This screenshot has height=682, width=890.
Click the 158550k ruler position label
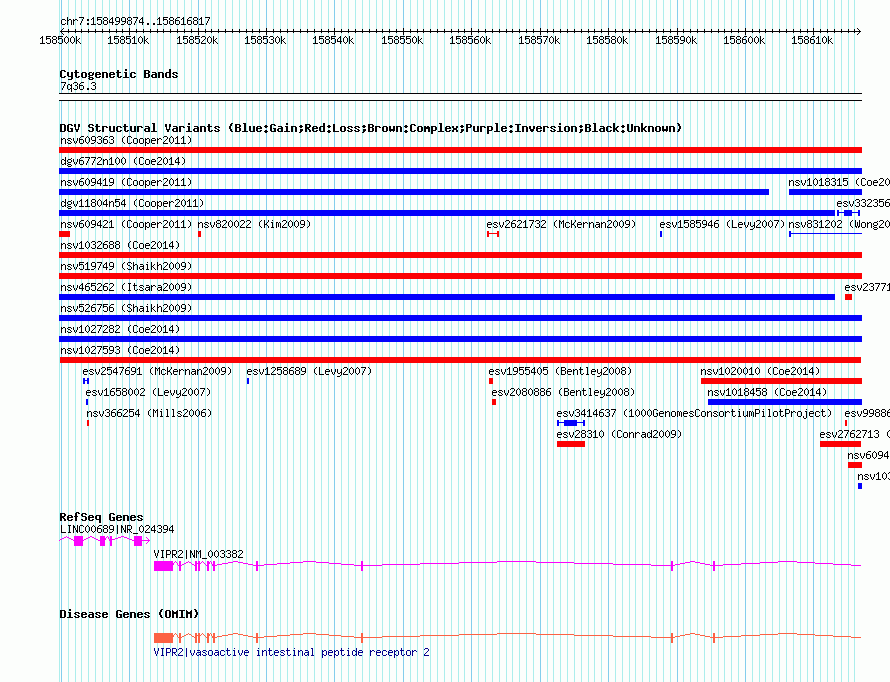[402, 40]
